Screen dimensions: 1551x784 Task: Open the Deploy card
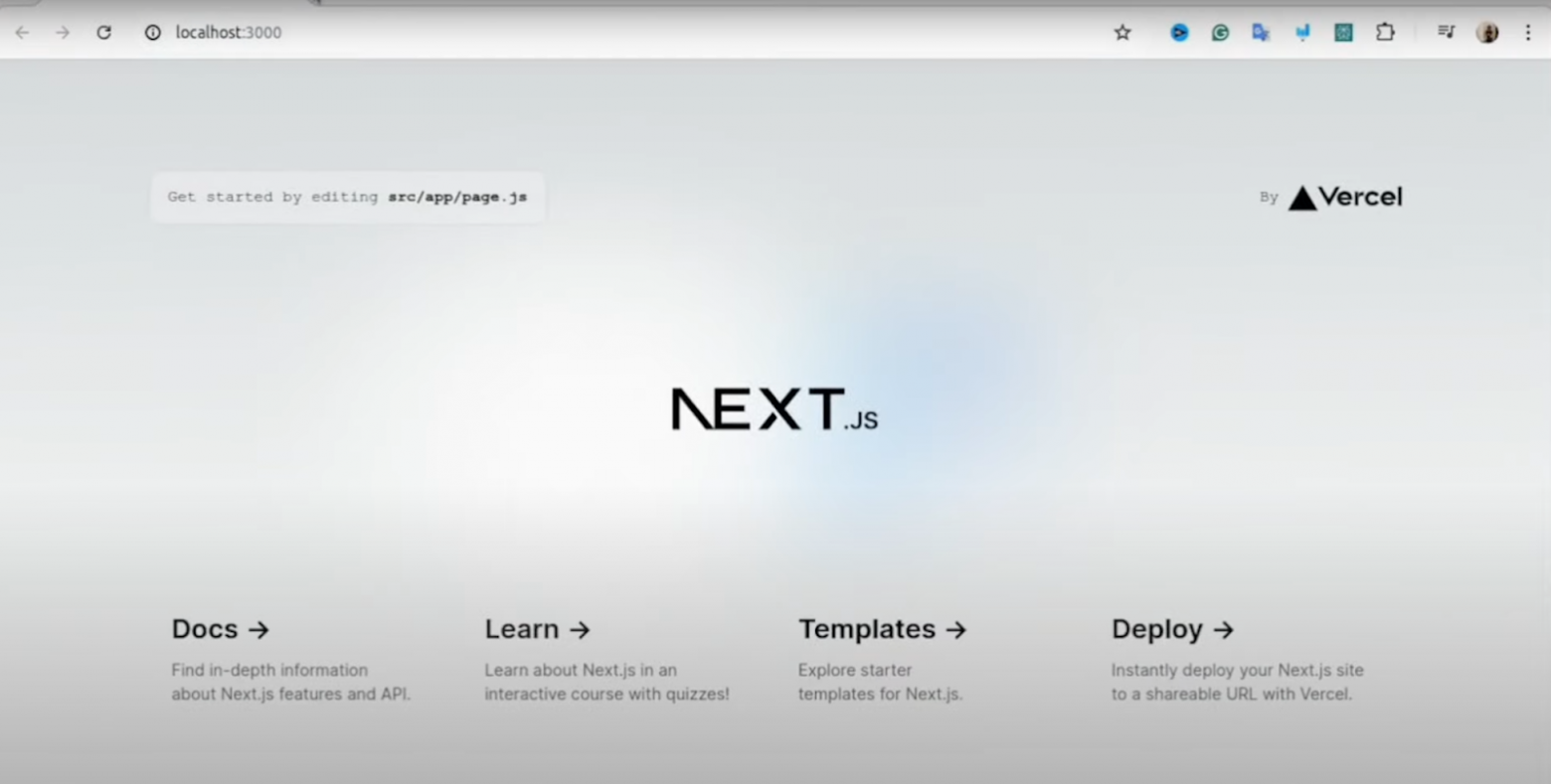tap(1238, 660)
